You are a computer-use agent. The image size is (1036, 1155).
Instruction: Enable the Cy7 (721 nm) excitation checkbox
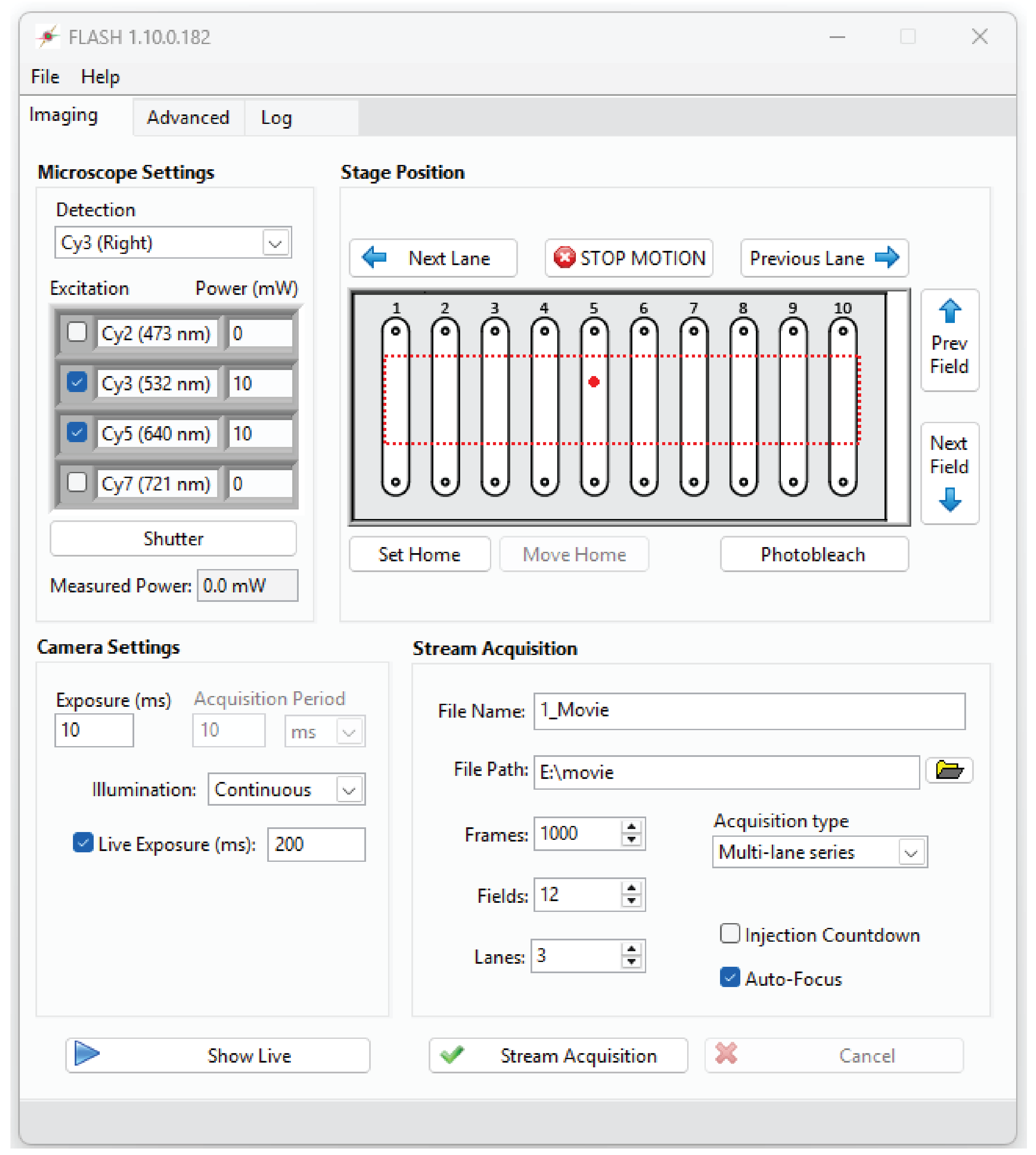pos(77,482)
